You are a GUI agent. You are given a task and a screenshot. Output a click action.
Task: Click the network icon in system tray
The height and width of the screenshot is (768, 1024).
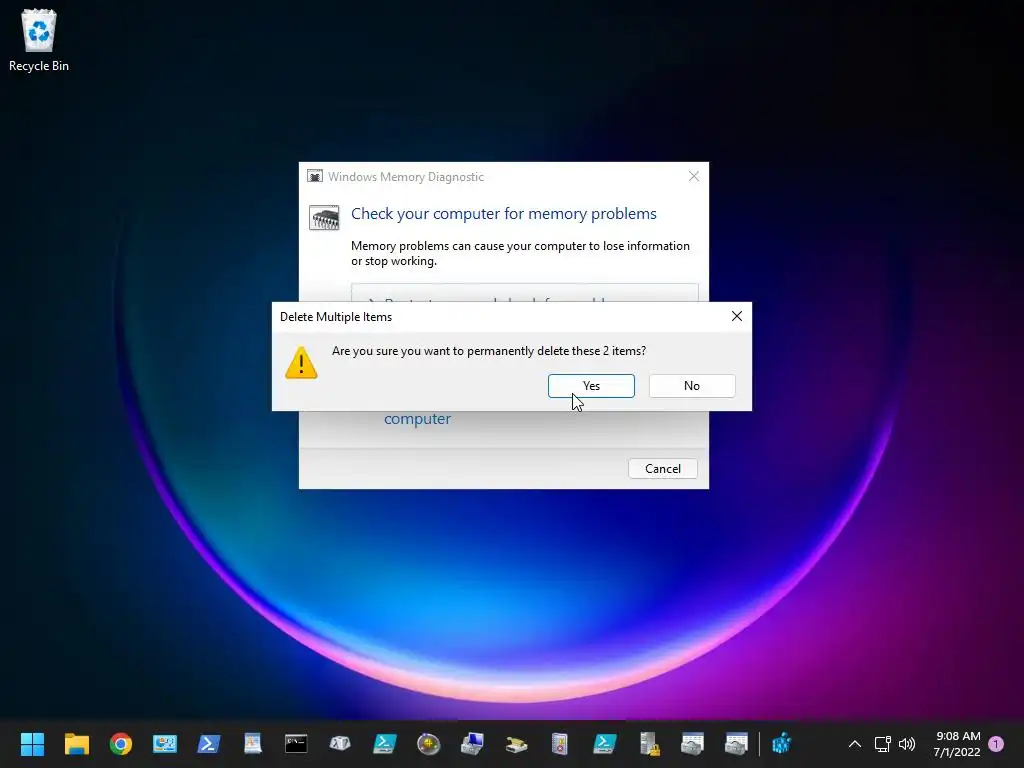(882, 744)
